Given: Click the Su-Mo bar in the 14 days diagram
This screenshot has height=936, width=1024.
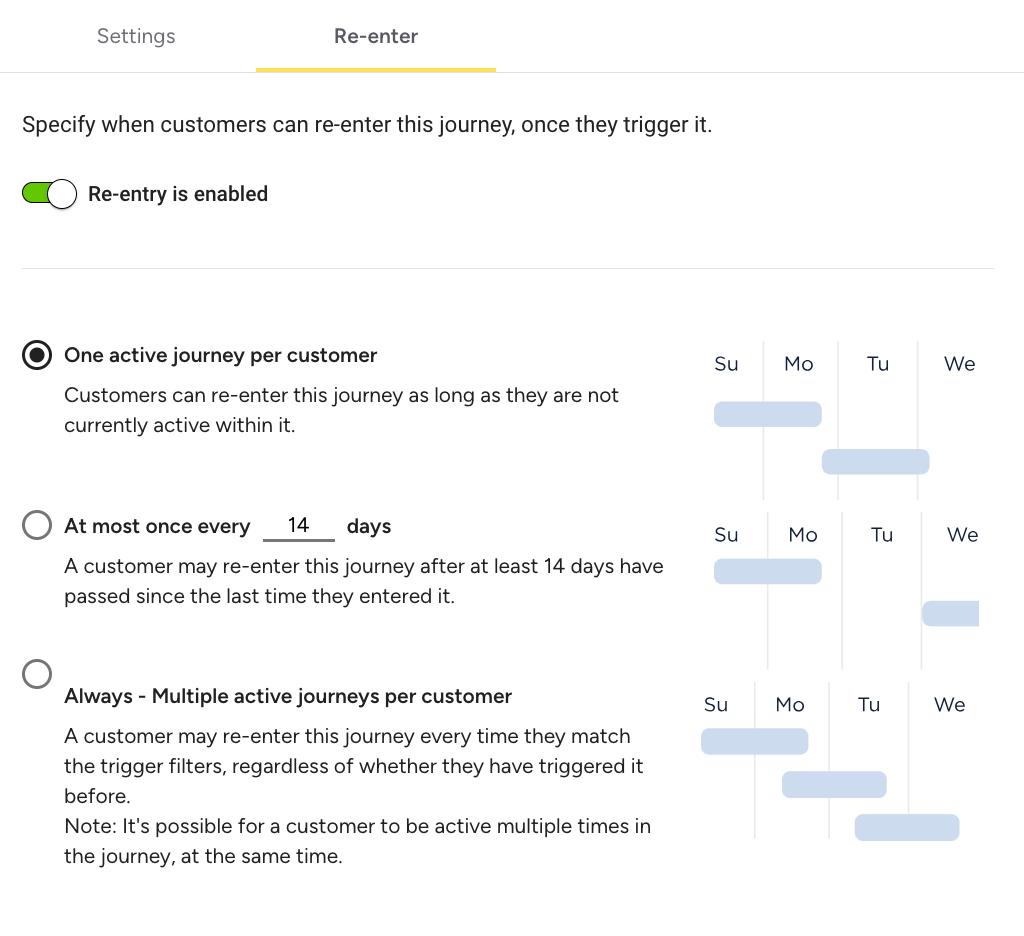Looking at the screenshot, I should point(767,572).
